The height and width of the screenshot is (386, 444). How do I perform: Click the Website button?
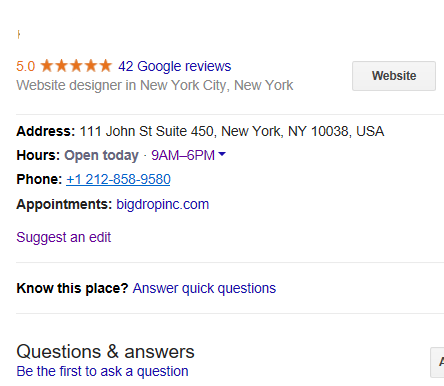click(394, 76)
